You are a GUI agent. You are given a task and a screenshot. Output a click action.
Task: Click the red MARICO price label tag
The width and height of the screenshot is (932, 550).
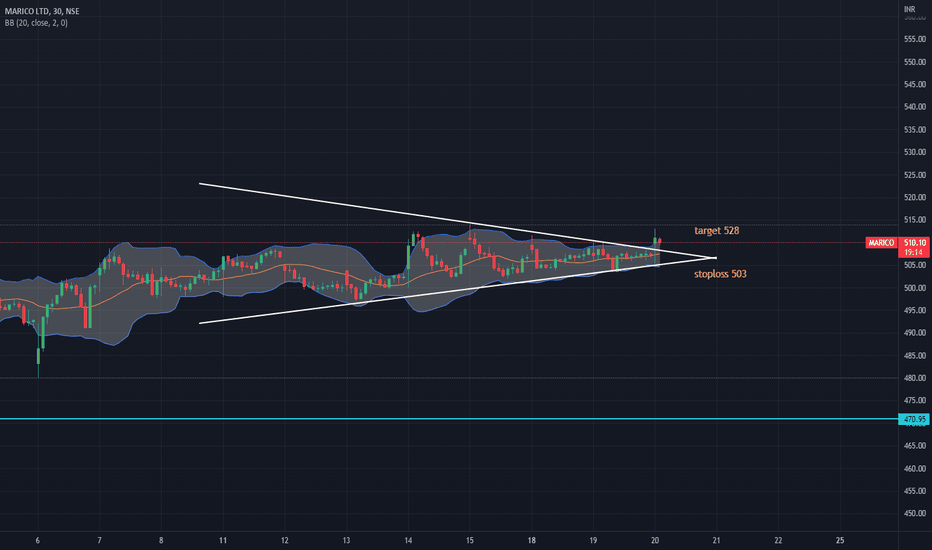881,243
